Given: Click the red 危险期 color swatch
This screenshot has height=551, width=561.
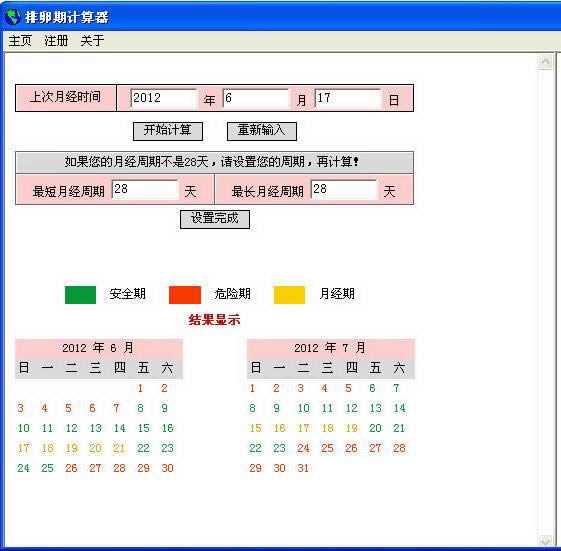Looking at the screenshot, I should 185,295.
